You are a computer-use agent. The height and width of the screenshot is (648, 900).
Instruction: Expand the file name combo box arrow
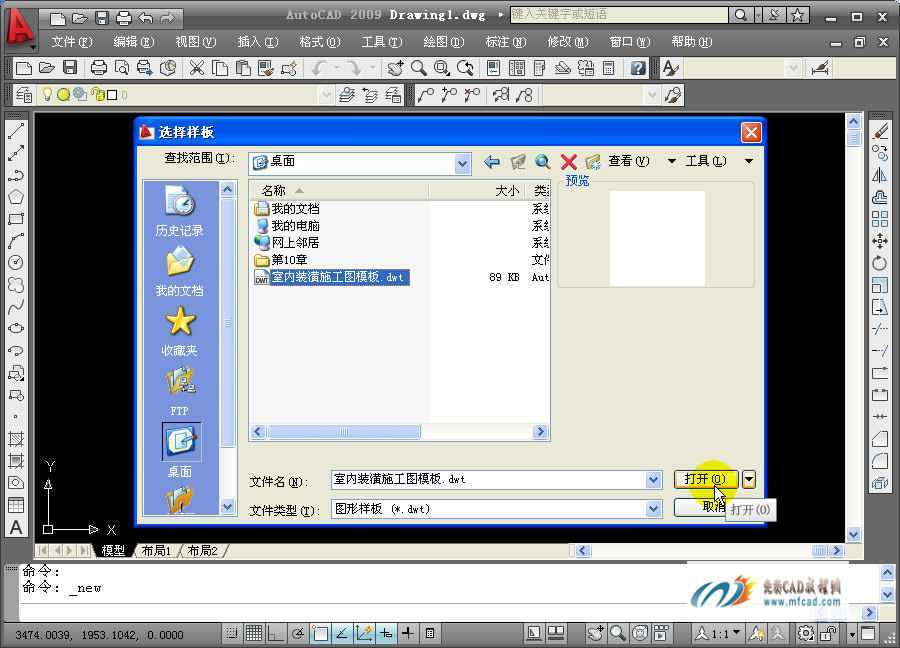coord(653,479)
